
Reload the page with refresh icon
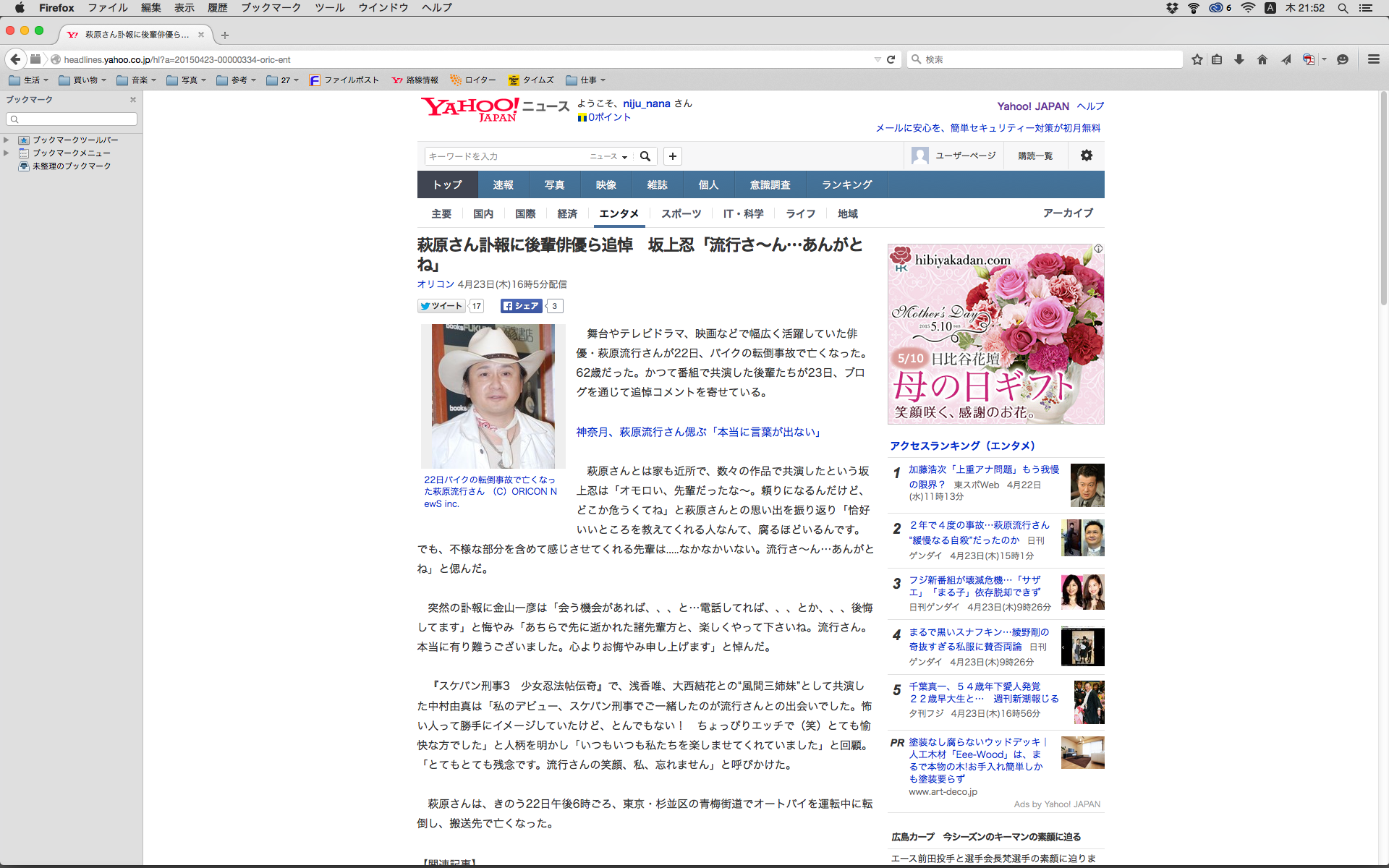(x=891, y=59)
